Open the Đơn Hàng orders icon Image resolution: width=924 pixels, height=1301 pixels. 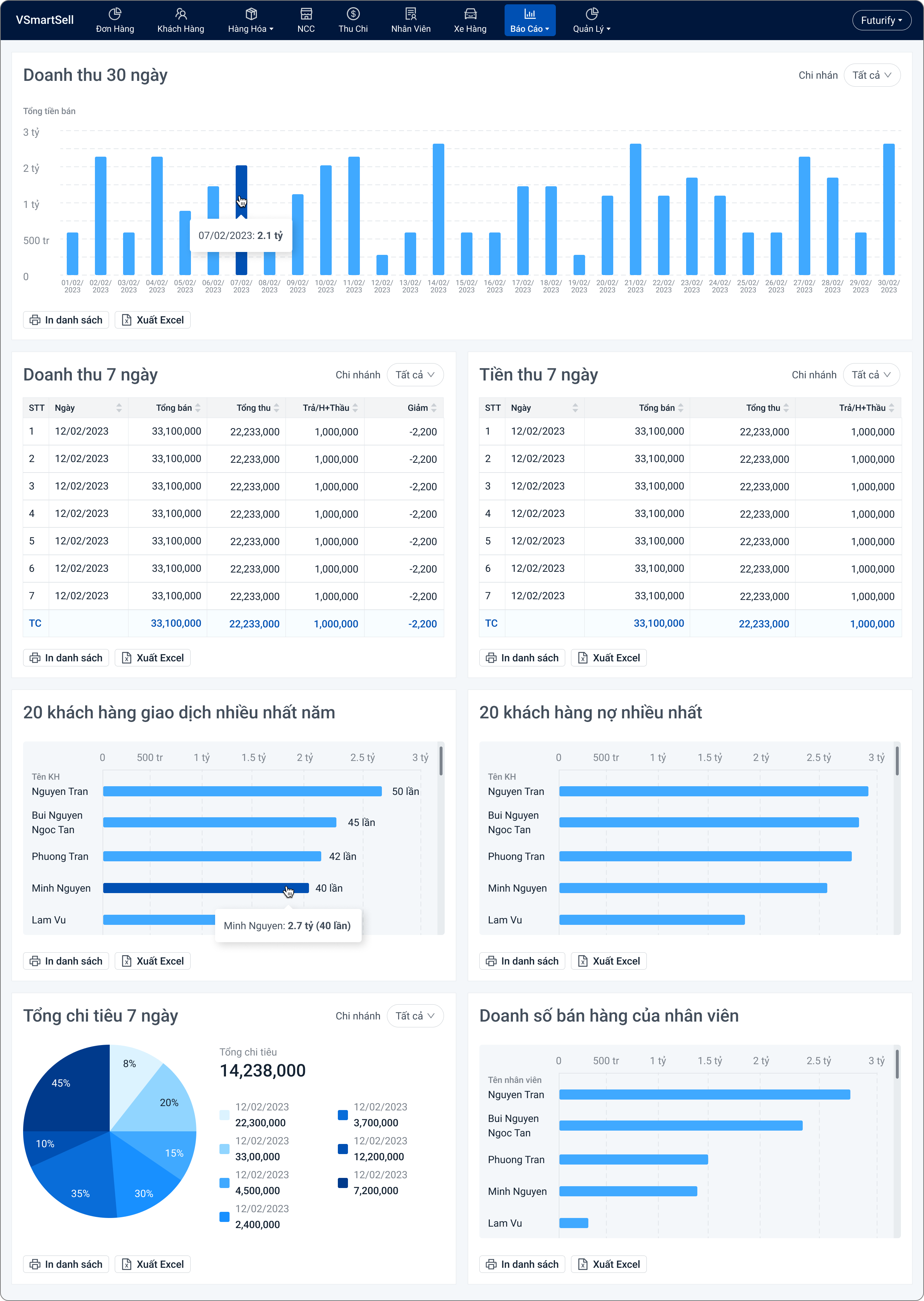[x=115, y=14]
